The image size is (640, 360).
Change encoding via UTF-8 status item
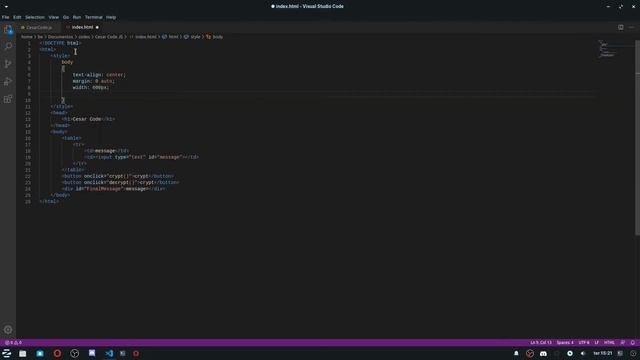(x=584, y=342)
